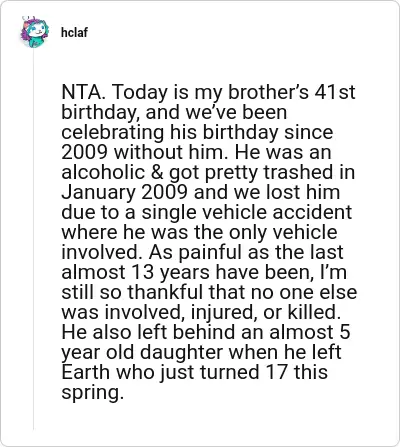Click the word NTA starting the comment
The height and width of the screenshot is (447, 400).
[82, 92]
